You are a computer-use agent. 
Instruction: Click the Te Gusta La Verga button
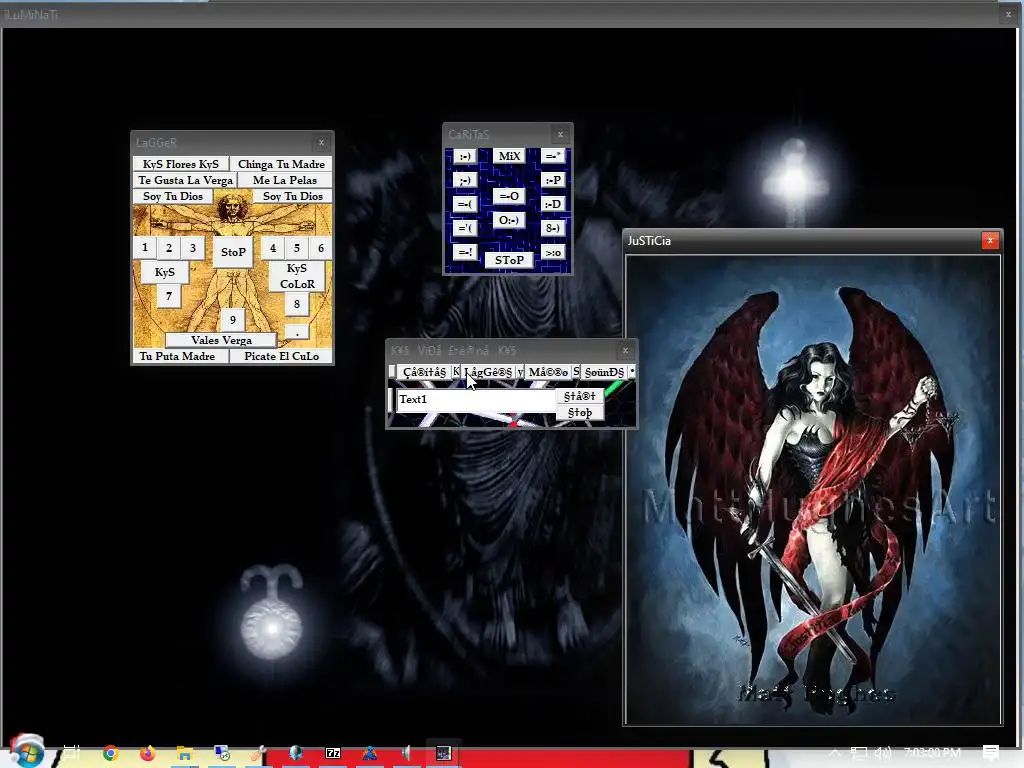point(185,180)
